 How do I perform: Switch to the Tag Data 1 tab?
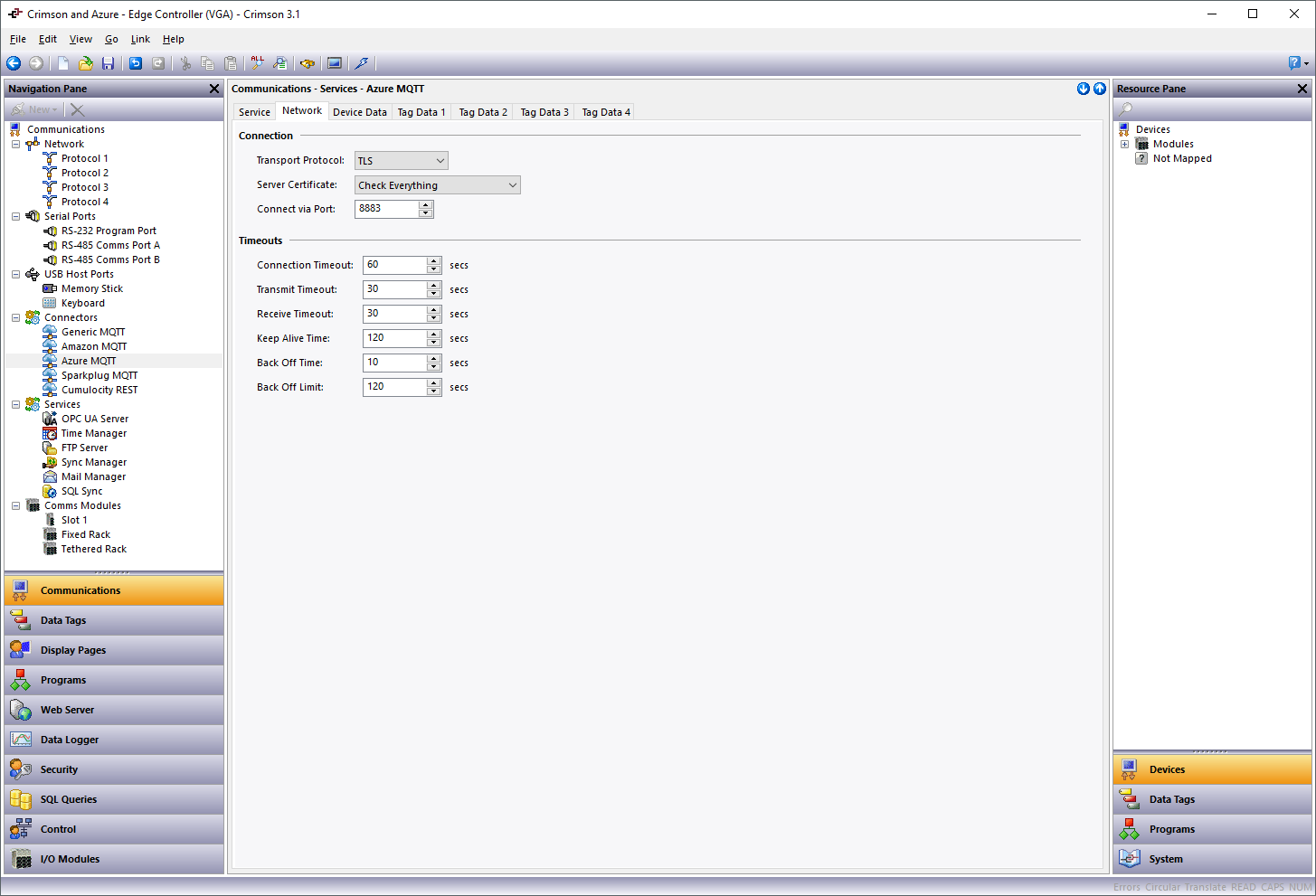click(421, 112)
